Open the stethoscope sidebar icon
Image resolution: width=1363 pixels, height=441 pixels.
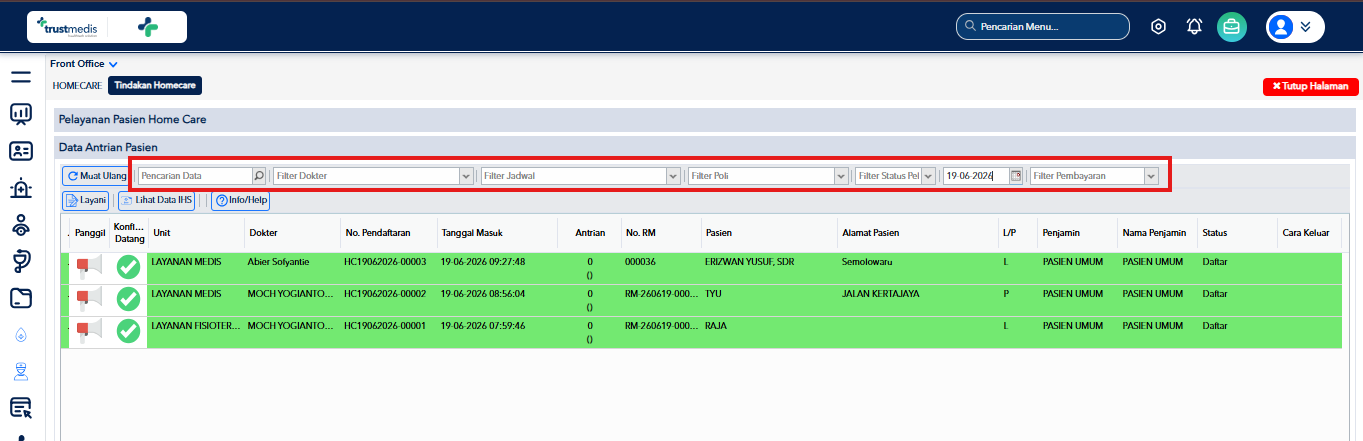click(x=21, y=262)
